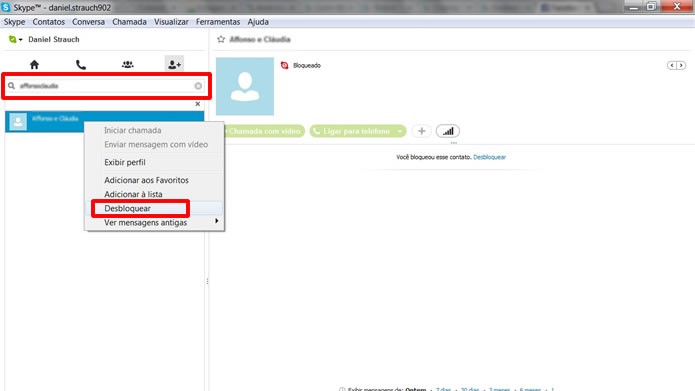Show messages from 3 meses

499,389
